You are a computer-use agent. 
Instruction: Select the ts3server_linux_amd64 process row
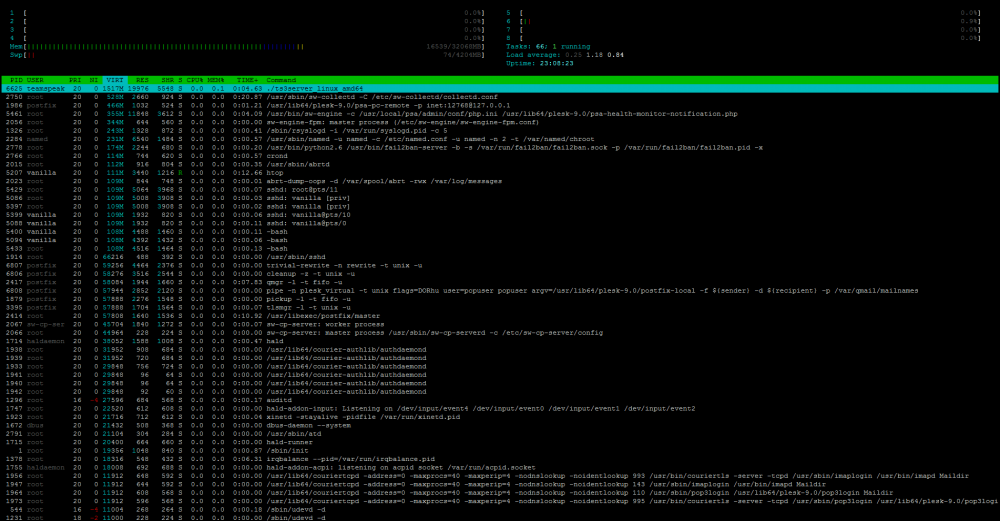500,89
